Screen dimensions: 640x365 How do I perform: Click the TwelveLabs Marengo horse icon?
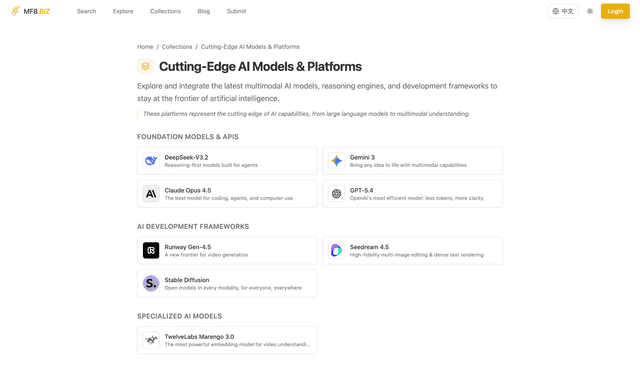tap(151, 340)
